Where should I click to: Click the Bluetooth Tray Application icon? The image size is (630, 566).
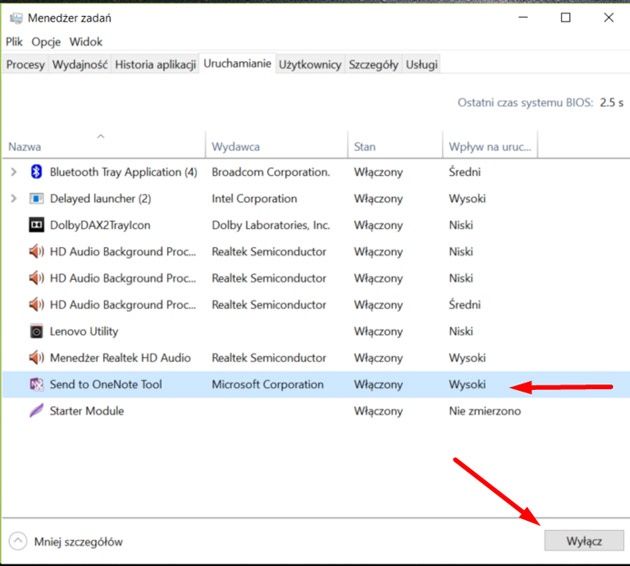36,172
